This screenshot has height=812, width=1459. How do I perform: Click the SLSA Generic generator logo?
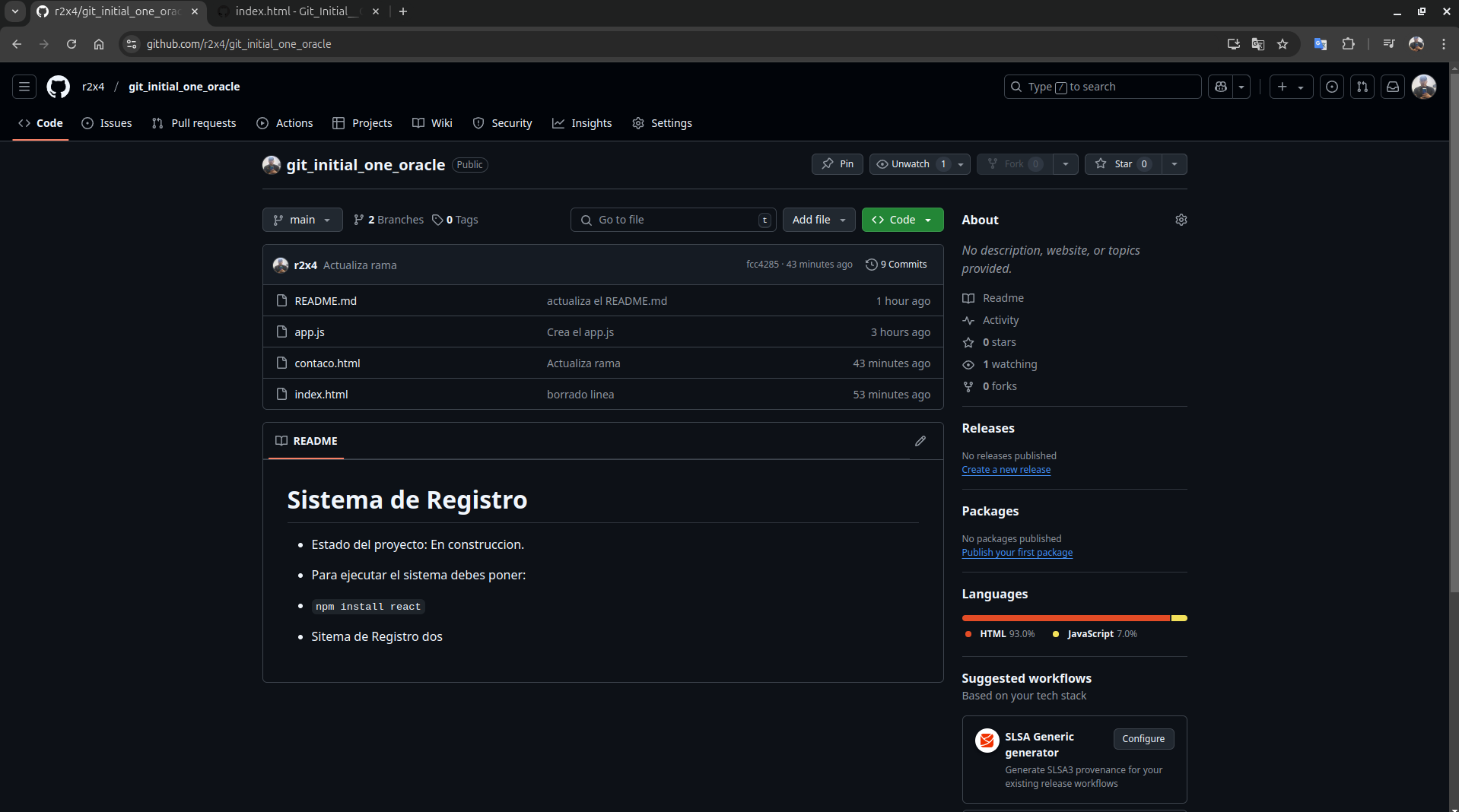coord(987,740)
